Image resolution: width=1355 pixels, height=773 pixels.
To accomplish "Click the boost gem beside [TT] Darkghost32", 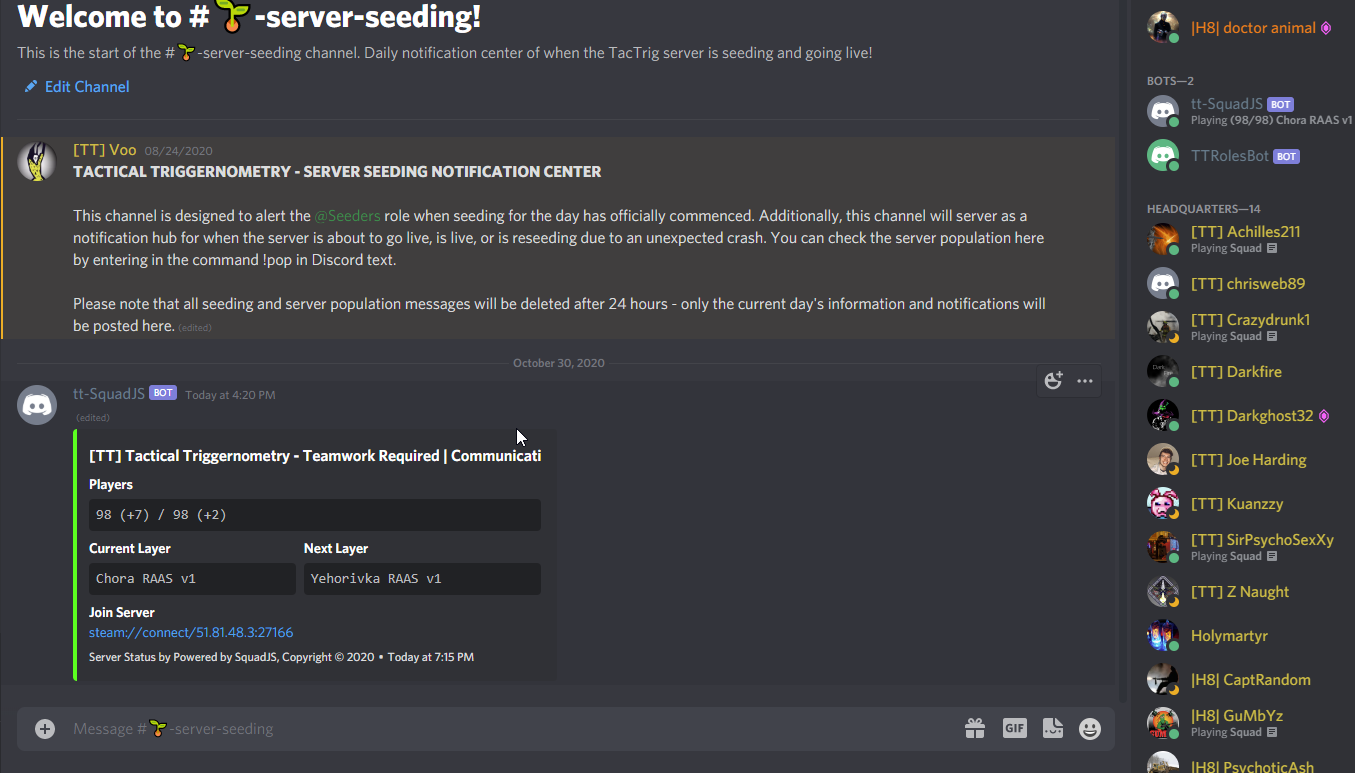I will click(1324, 416).
